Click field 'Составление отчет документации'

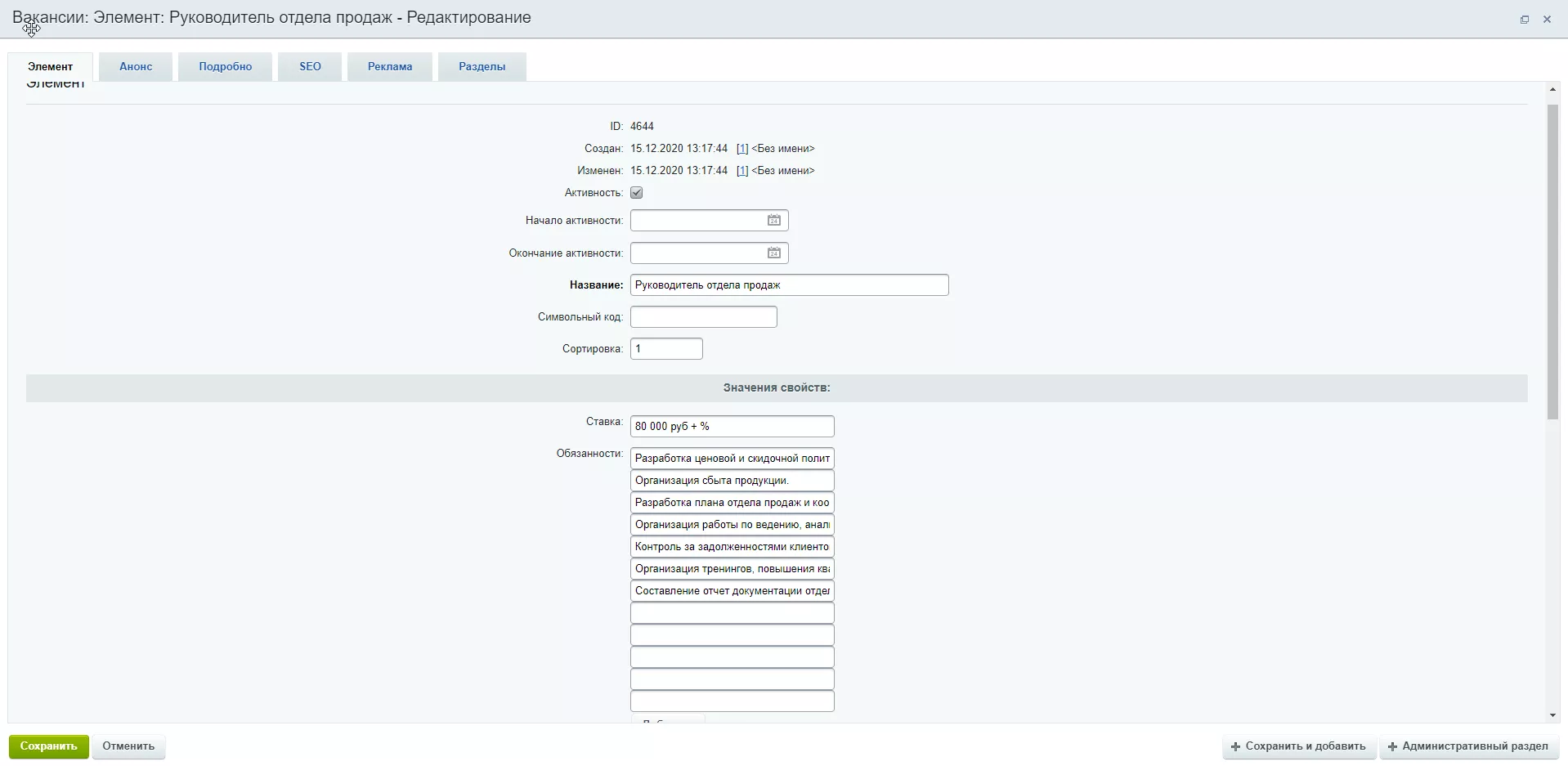point(732,591)
